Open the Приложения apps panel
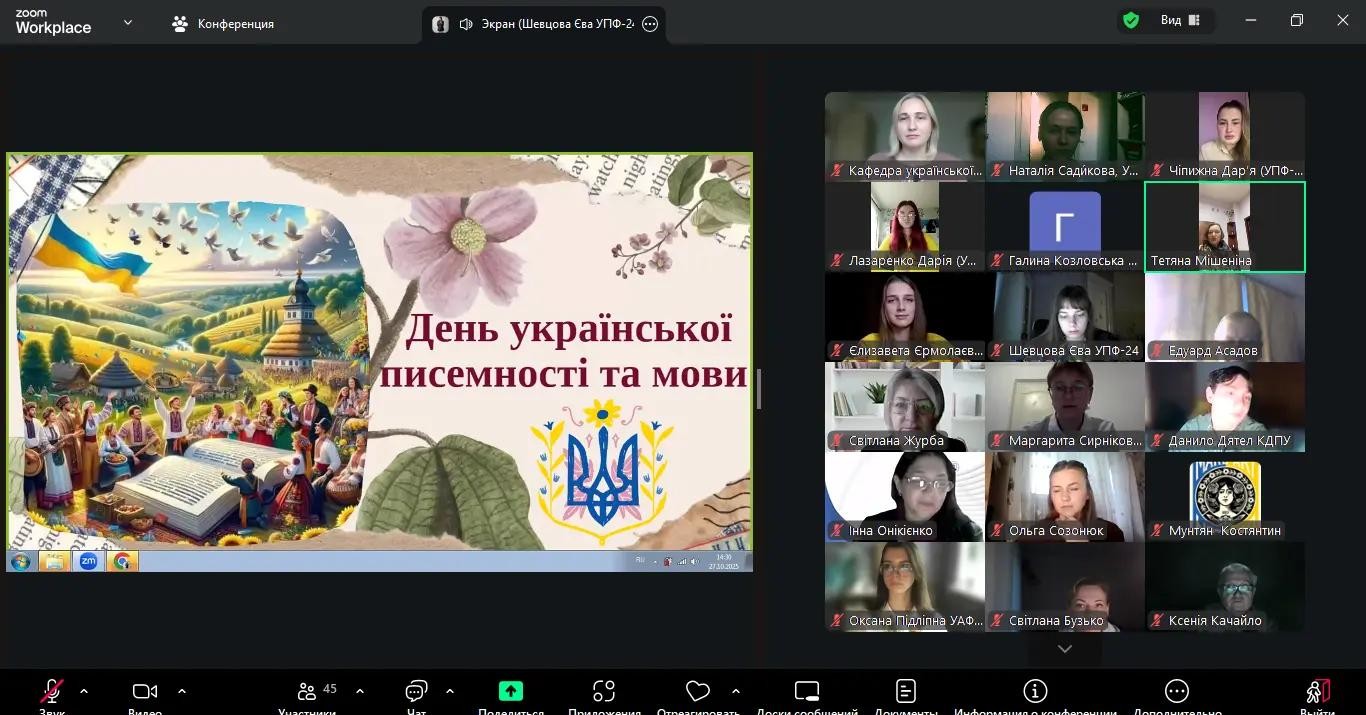Viewport: 1366px width, 715px height. (x=602, y=692)
